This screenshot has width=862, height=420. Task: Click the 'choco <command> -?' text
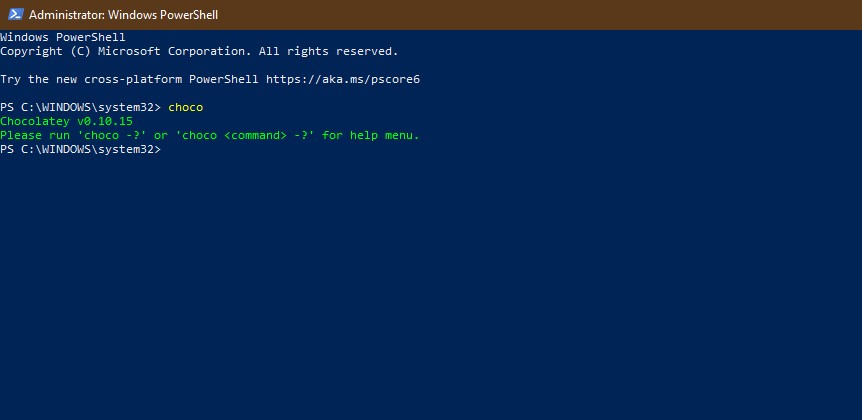[x=245, y=135]
